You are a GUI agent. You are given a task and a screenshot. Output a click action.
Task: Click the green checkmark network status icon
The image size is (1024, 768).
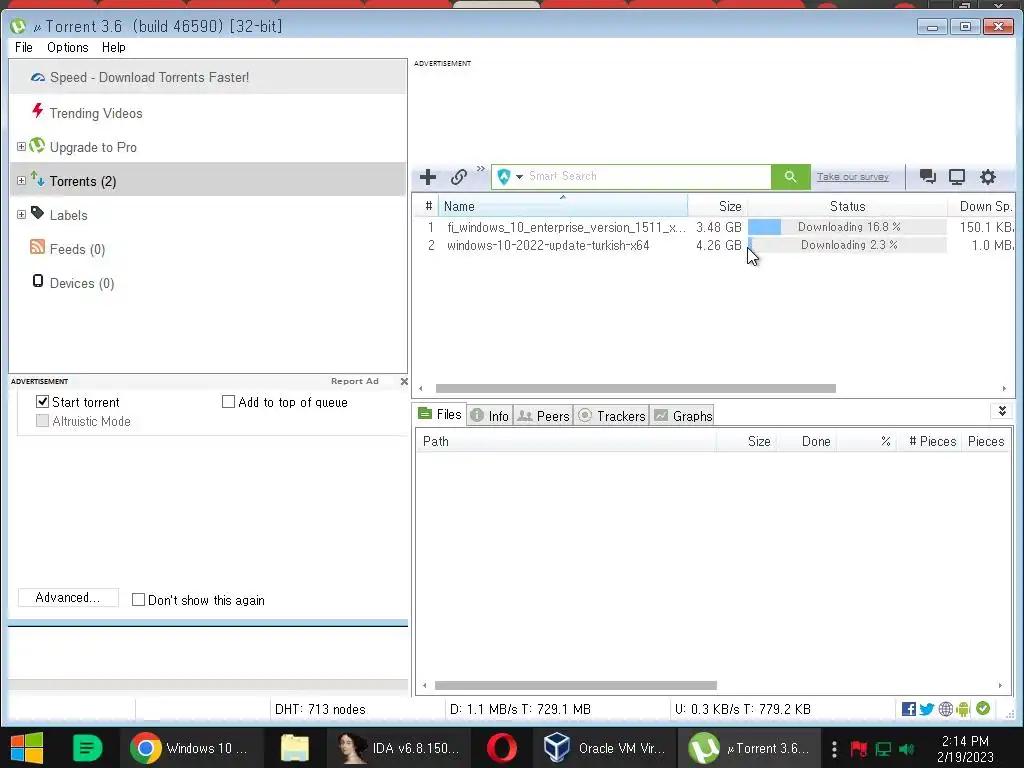(x=983, y=708)
